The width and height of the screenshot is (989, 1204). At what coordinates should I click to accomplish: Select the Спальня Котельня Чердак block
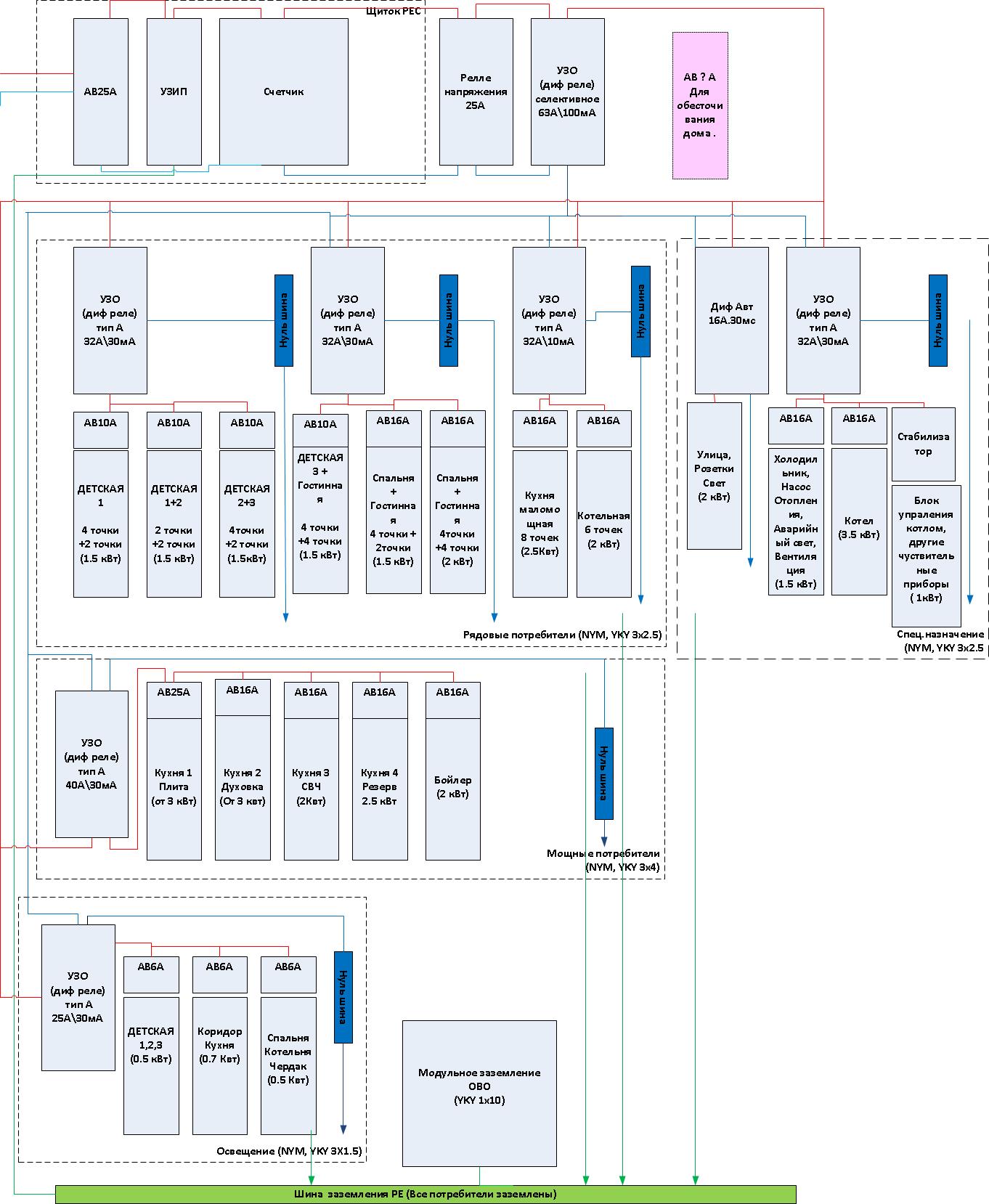(x=288, y=1065)
